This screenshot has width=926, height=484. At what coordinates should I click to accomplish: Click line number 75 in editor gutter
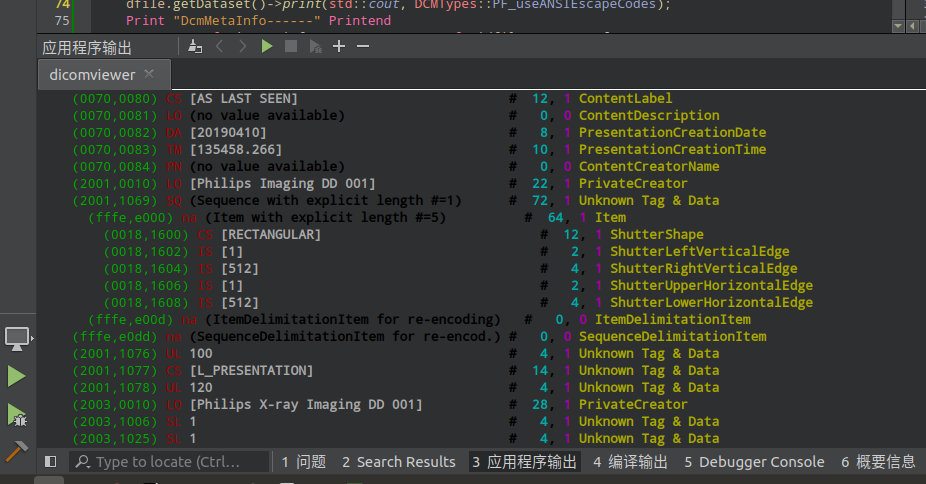(x=62, y=21)
